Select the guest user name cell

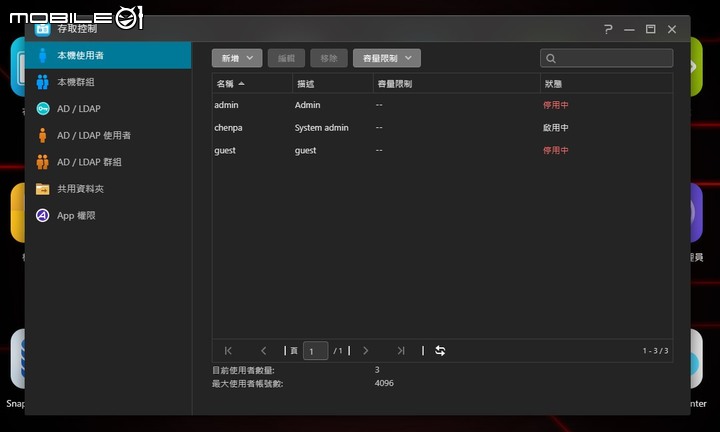(x=225, y=151)
